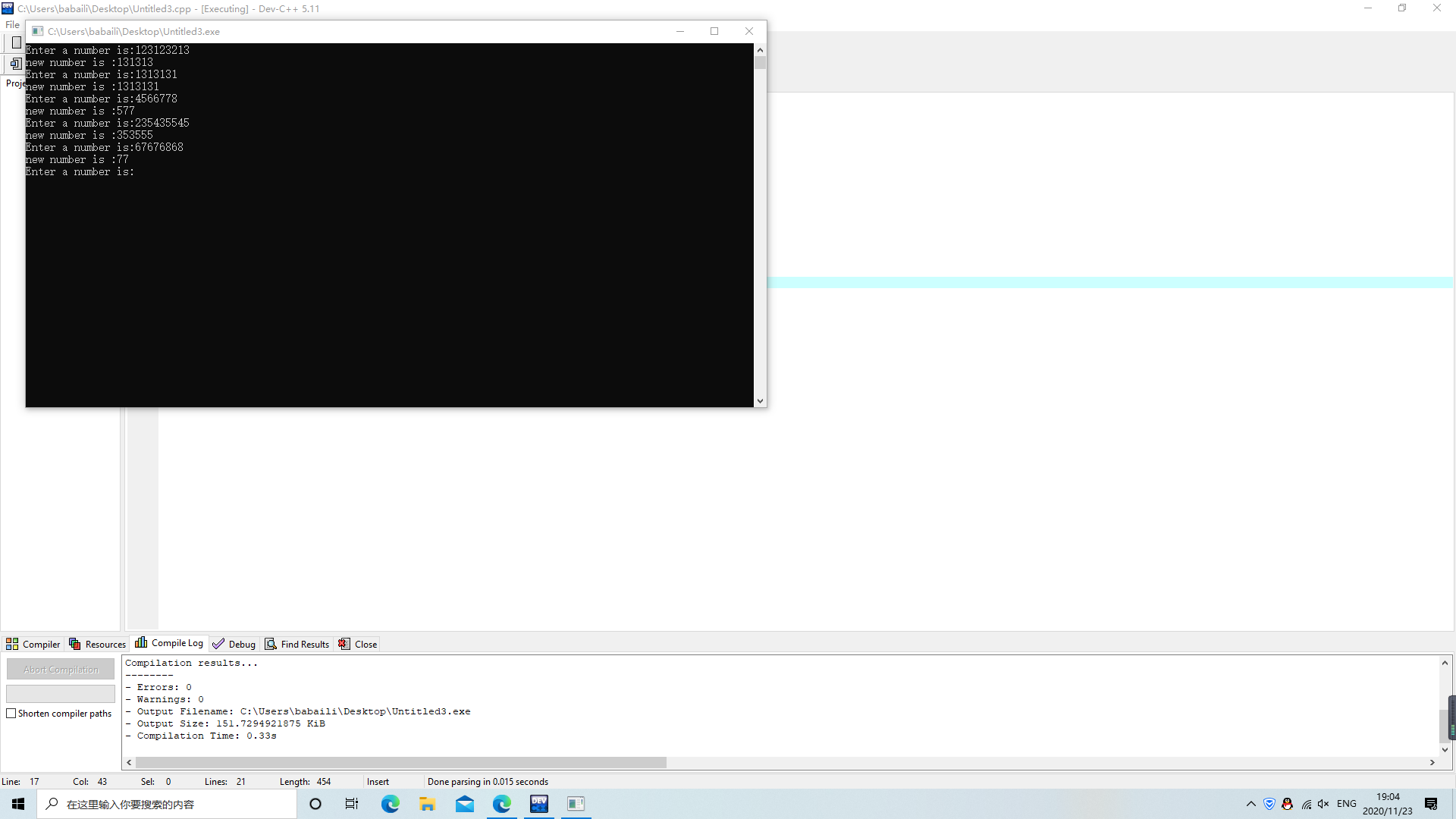Screen dimensions: 1456x819
Task: Show hidden system tray icons
Action: pos(1251,804)
